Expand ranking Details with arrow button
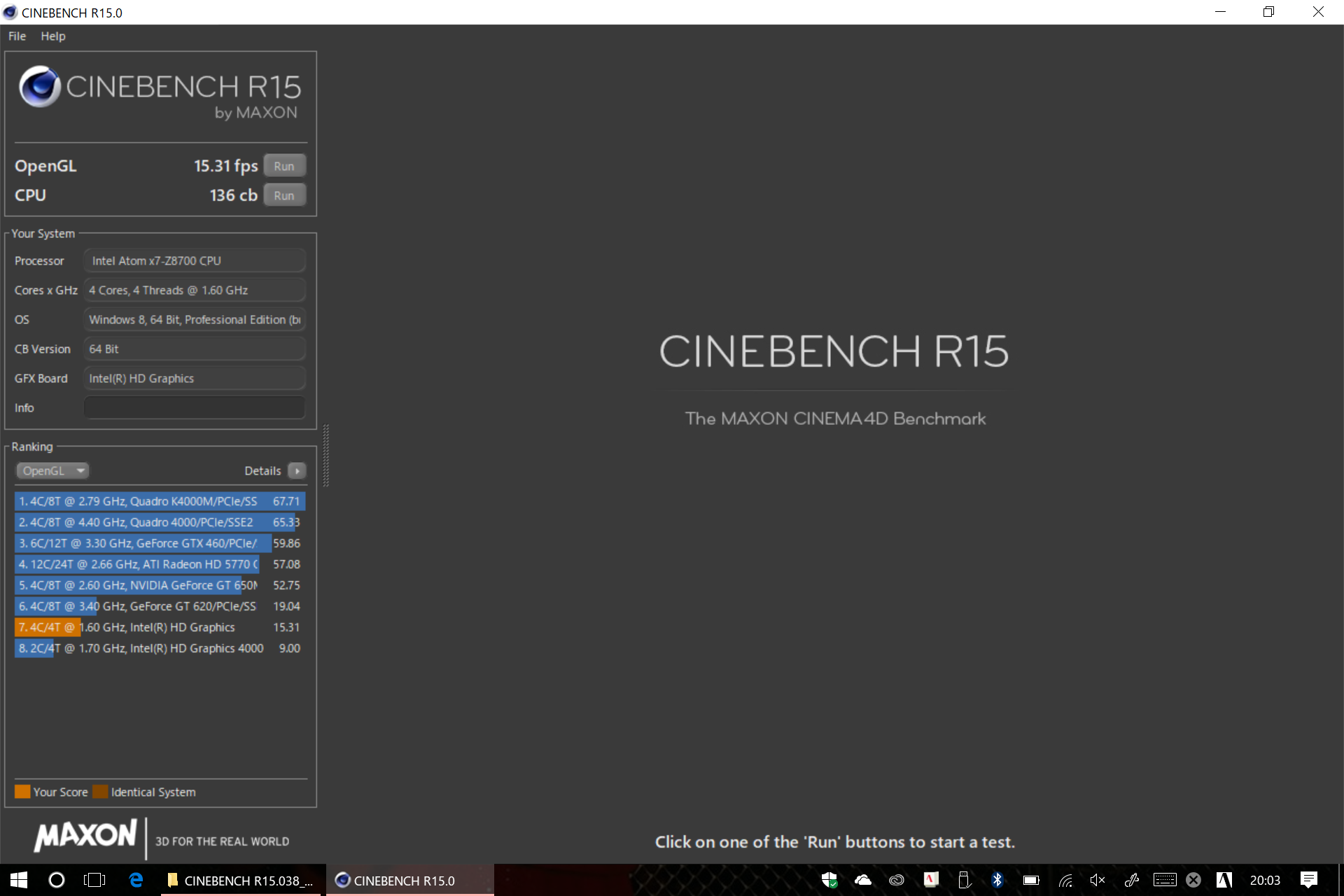The height and width of the screenshot is (896, 1344). point(297,470)
